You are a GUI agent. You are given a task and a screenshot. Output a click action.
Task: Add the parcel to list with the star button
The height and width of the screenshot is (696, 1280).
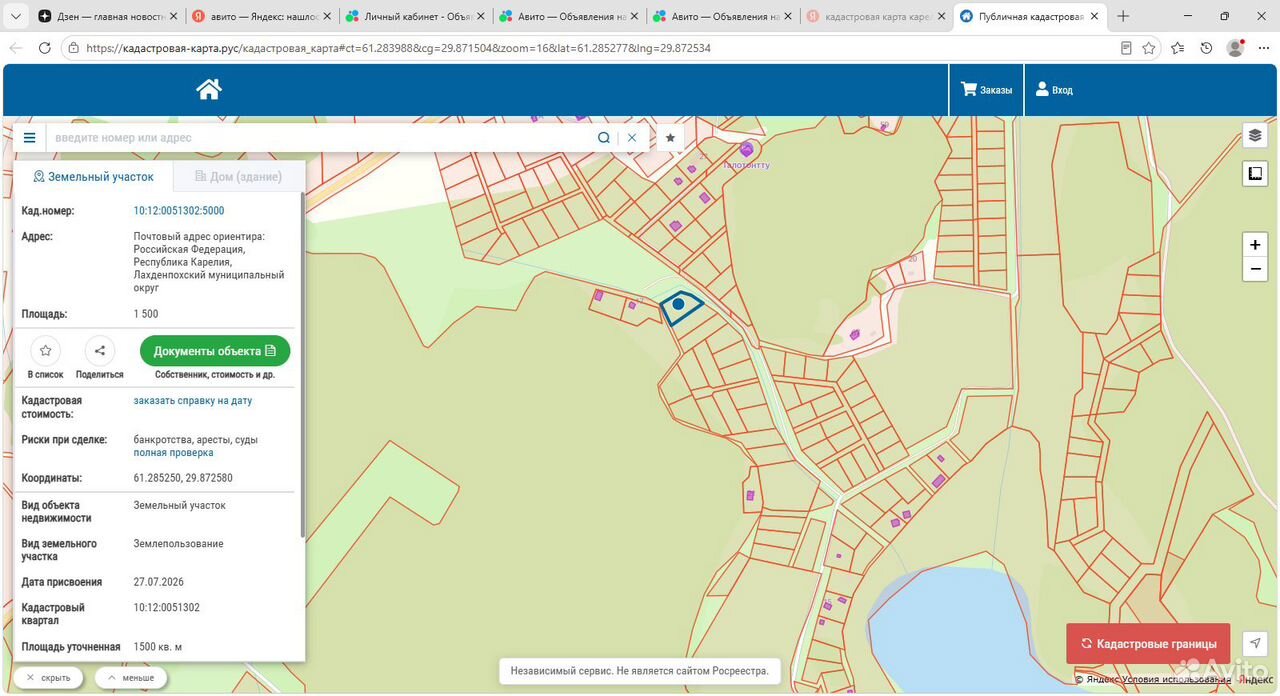tap(46, 351)
